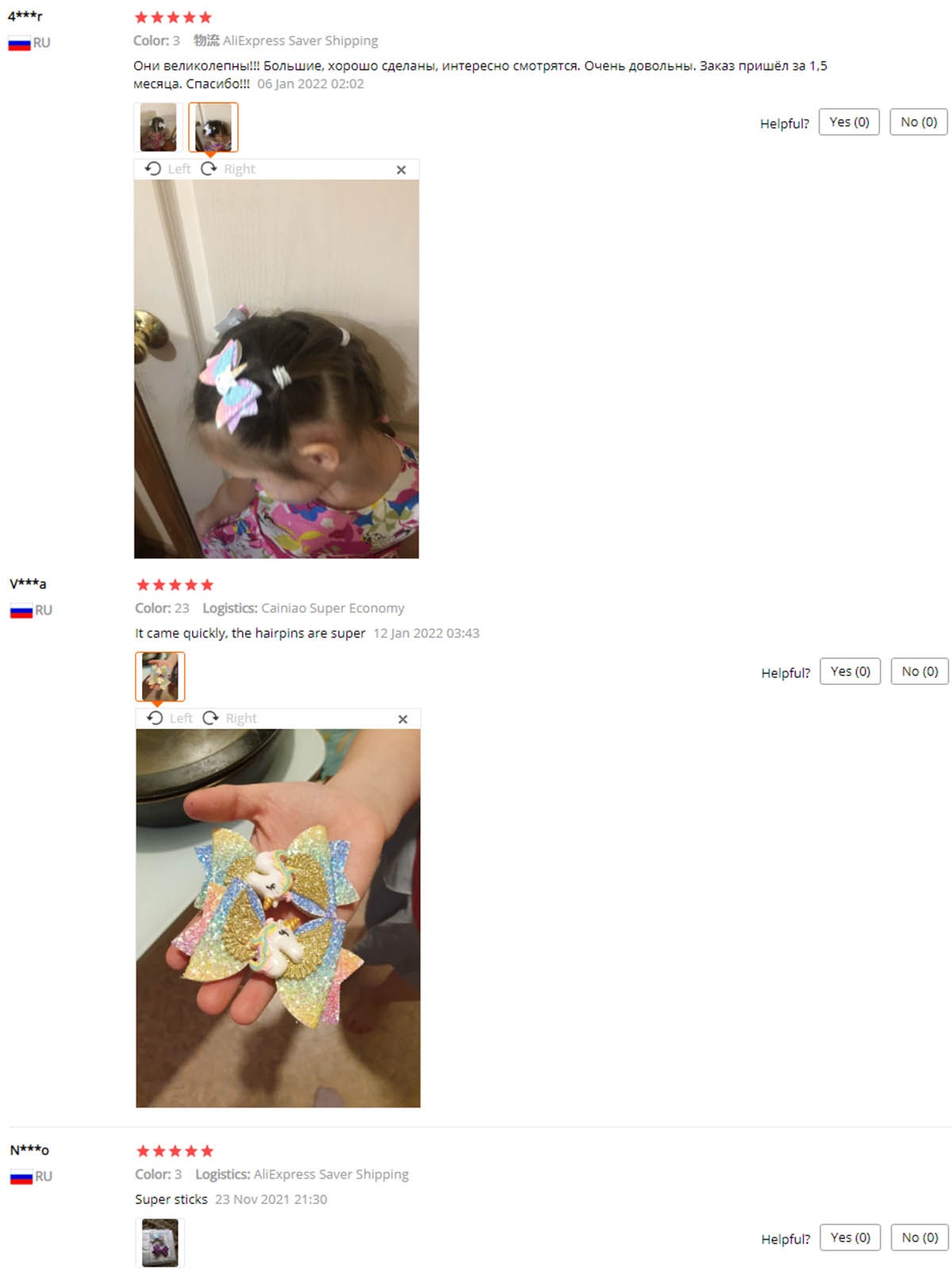The image size is (952, 1270).
Task: Click the five-star rating on V***a's review
Action: [x=175, y=585]
